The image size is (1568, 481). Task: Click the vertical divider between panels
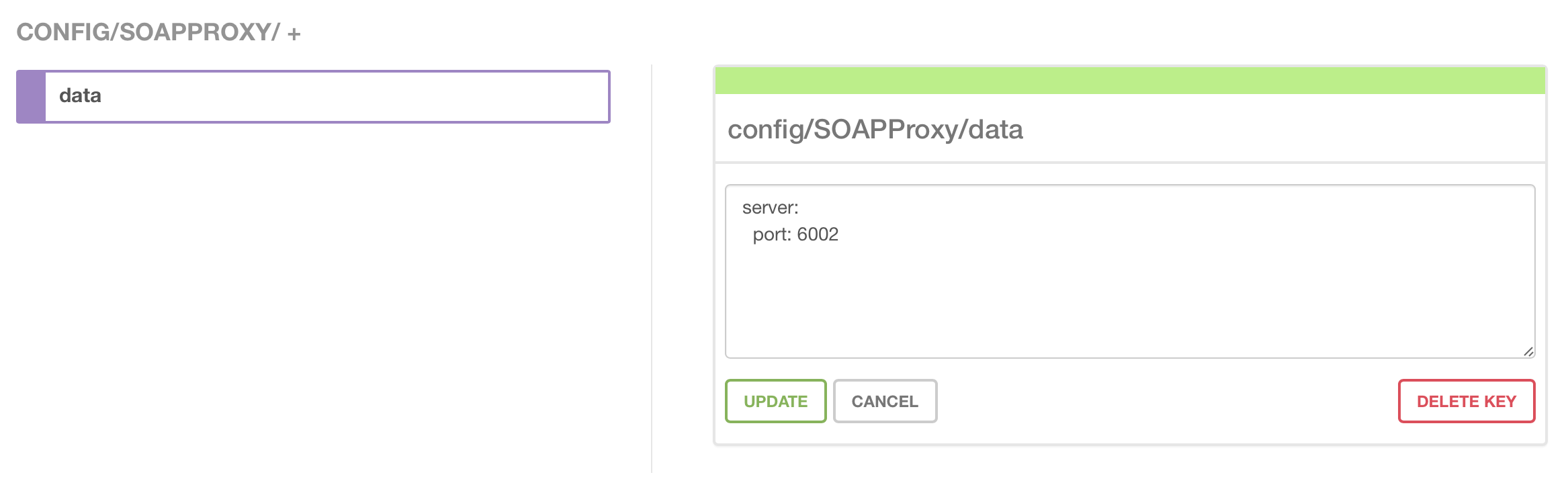tap(652, 269)
